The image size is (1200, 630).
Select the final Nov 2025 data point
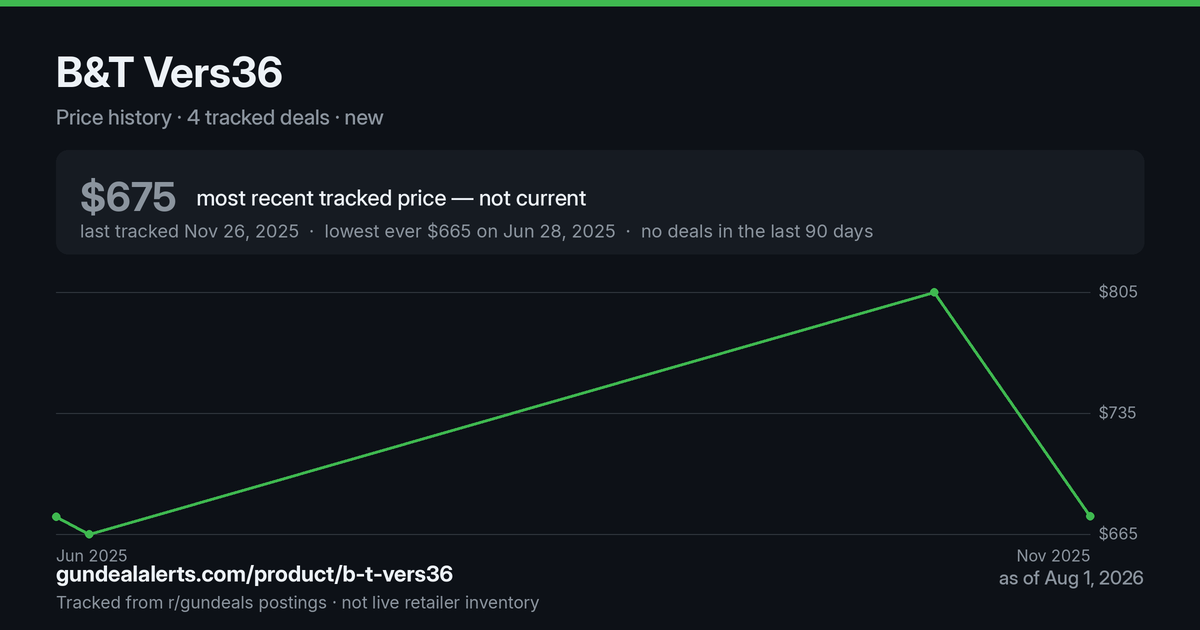1090,516
